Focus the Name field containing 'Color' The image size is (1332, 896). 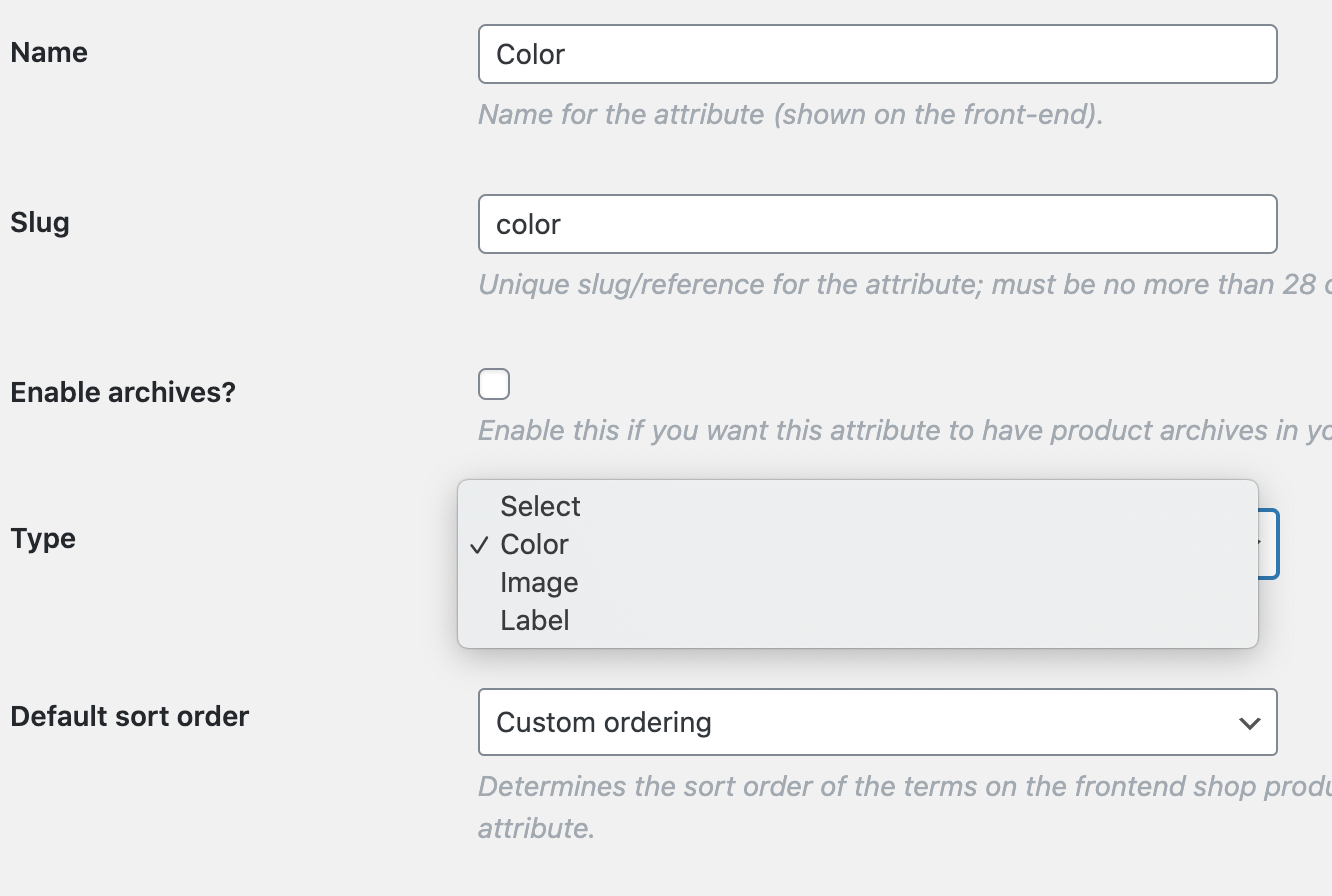click(877, 54)
